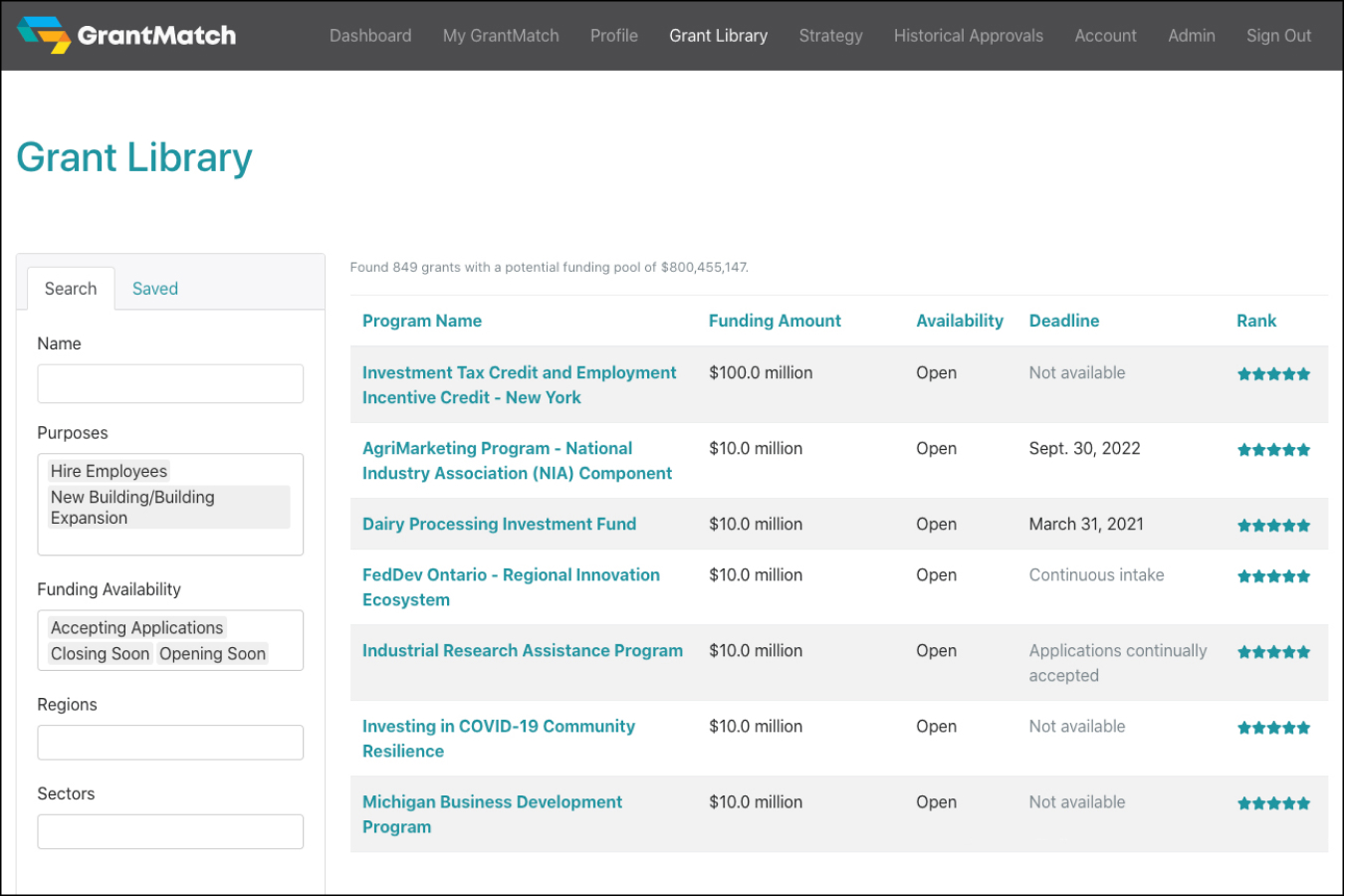Open the Sectors selection field

[x=170, y=832]
